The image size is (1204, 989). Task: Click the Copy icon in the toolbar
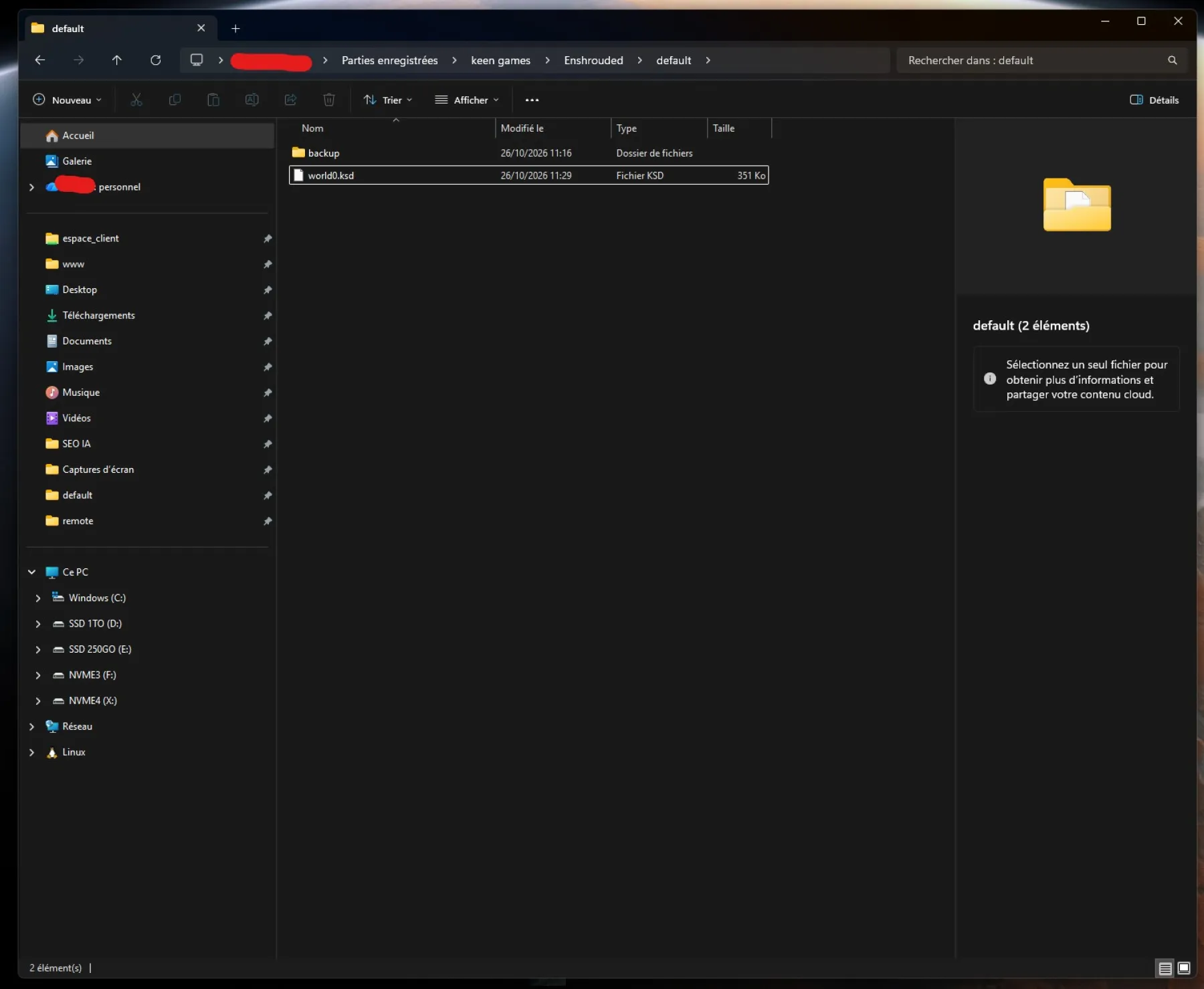click(175, 100)
